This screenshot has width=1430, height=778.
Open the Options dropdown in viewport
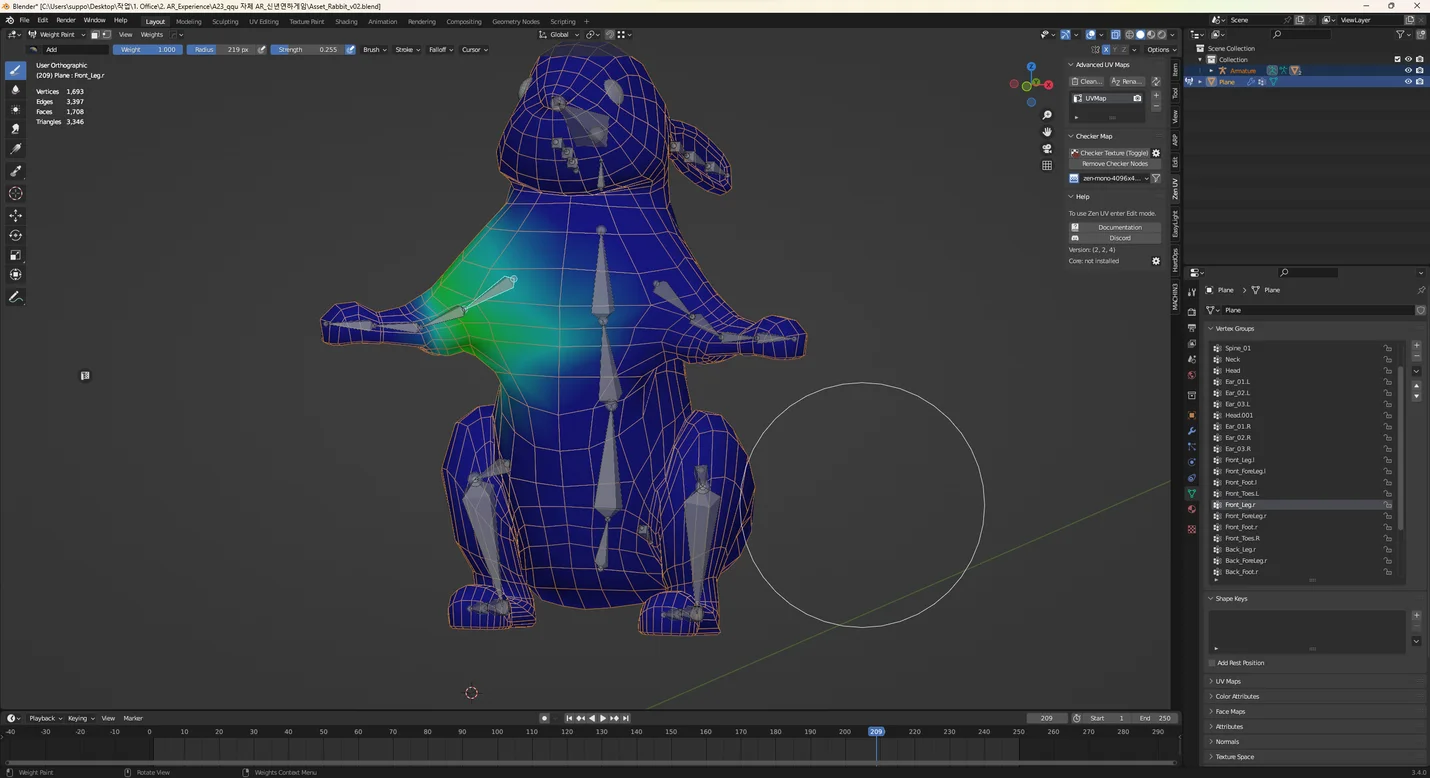[1160, 49]
